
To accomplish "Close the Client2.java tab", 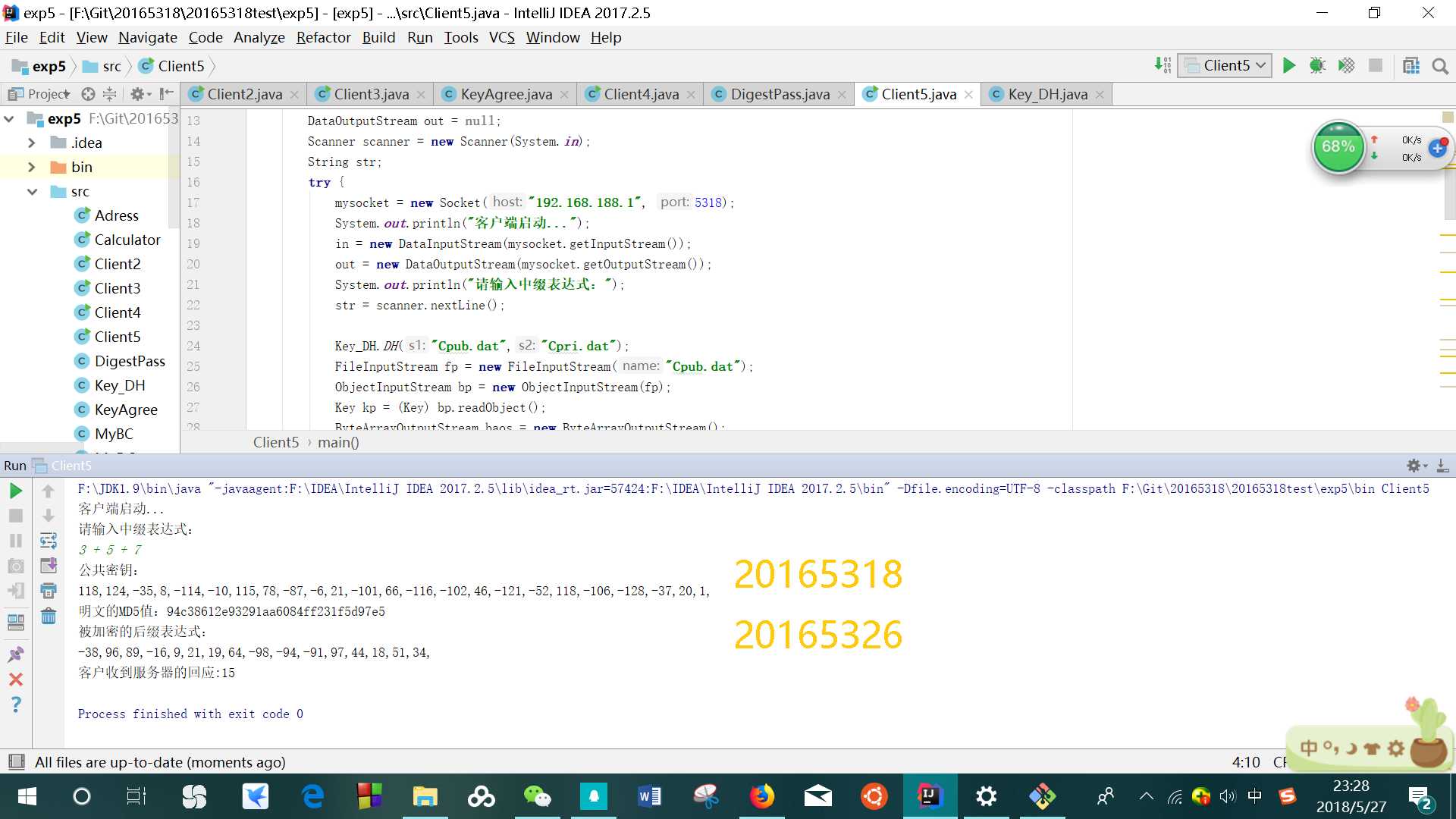I will [294, 95].
